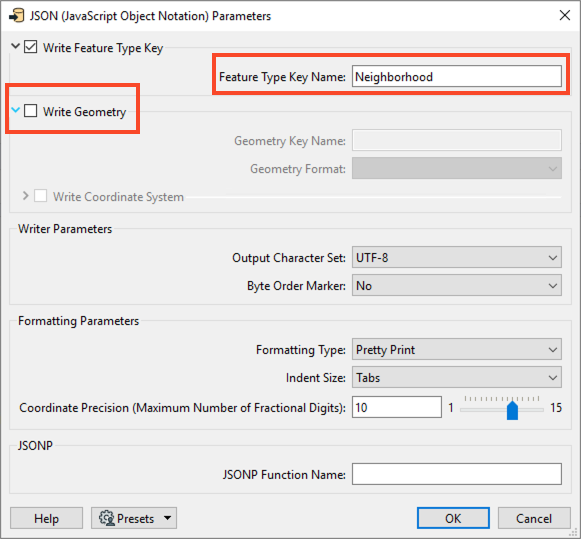Click the Feature Type Key Name field
581x539 pixels.
tap(456, 76)
